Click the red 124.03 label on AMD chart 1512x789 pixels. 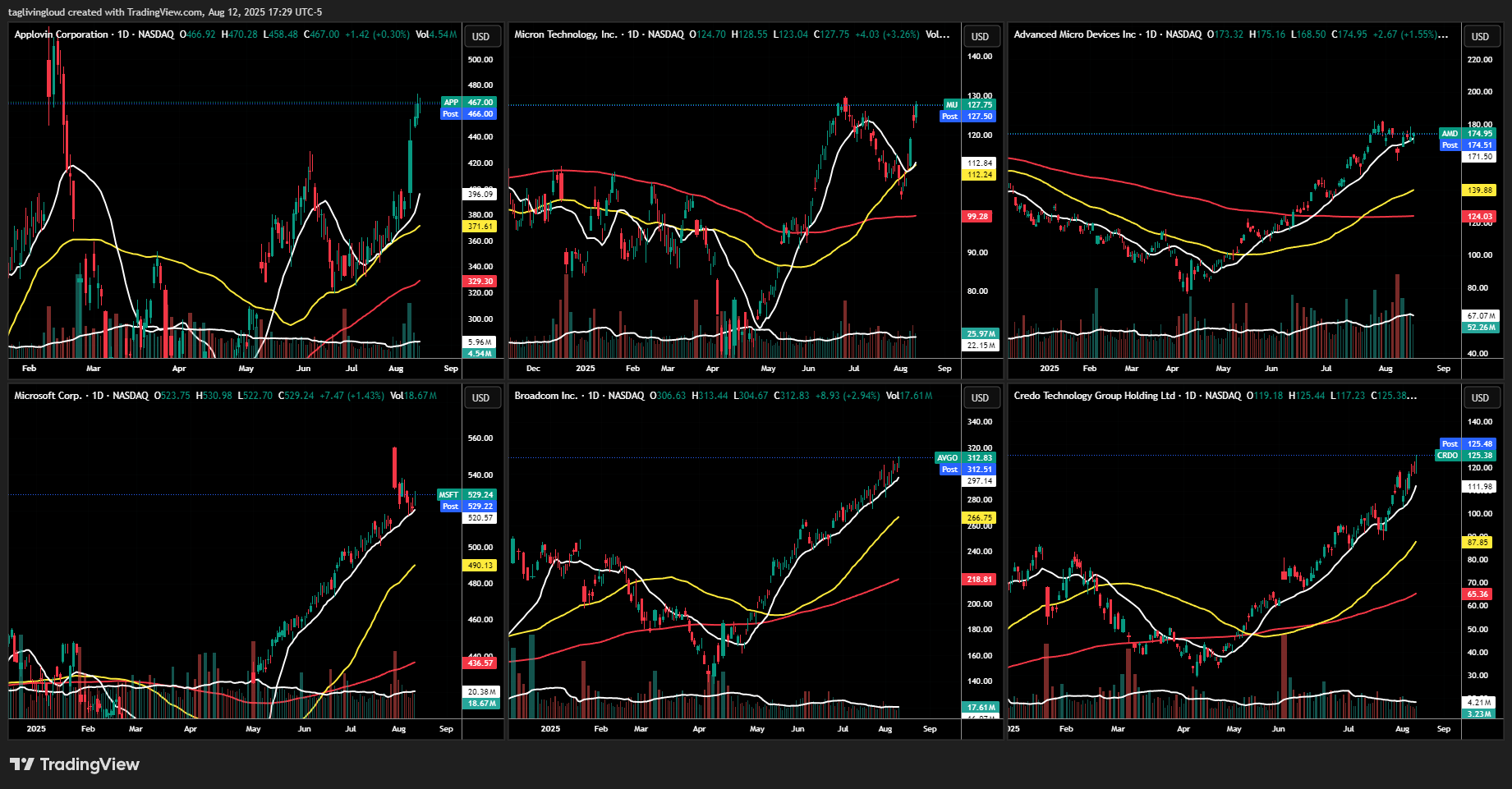(1480, 217)
